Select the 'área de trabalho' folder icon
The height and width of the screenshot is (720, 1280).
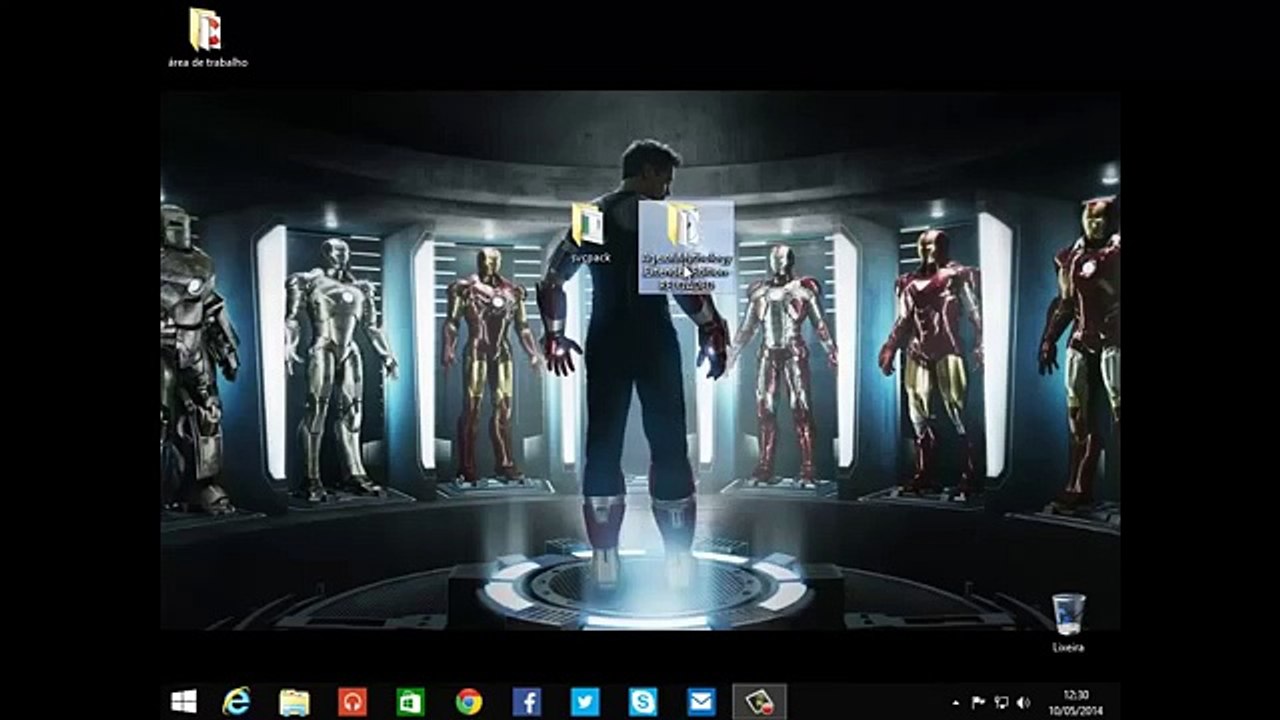(207, 37)
